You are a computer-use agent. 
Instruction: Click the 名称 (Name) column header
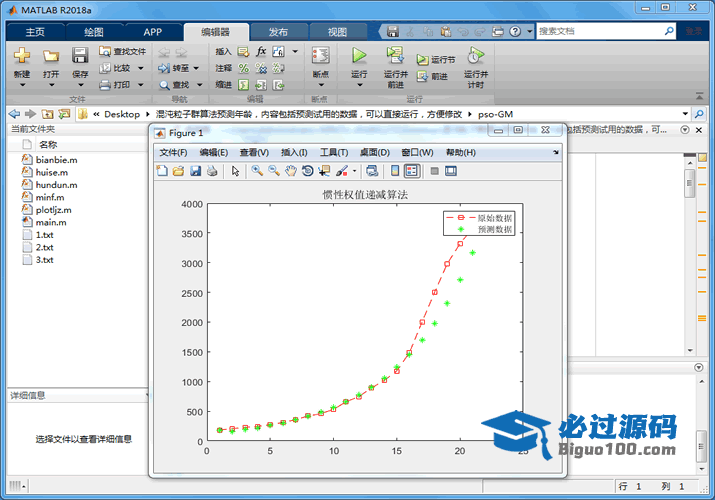(x=48, y=144)
